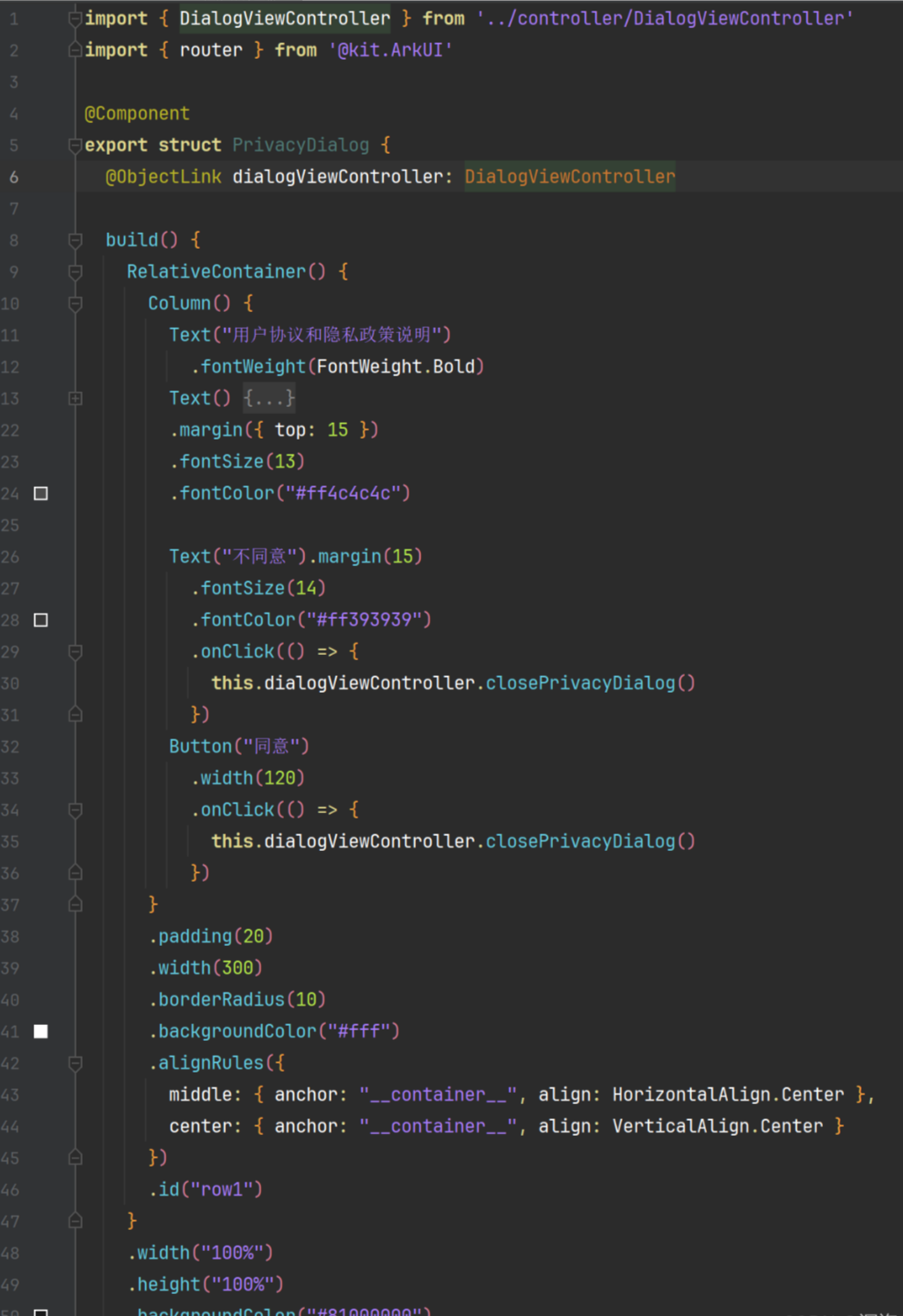Collapse the RelativeContainer() block fold toggle
This screenshot has width=903, height=1316.
(x=76, y=272)
